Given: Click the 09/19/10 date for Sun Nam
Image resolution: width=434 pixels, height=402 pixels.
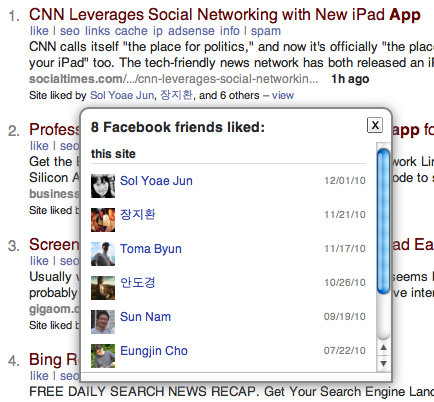Looking at the screenshot, I should click(345, 317).
